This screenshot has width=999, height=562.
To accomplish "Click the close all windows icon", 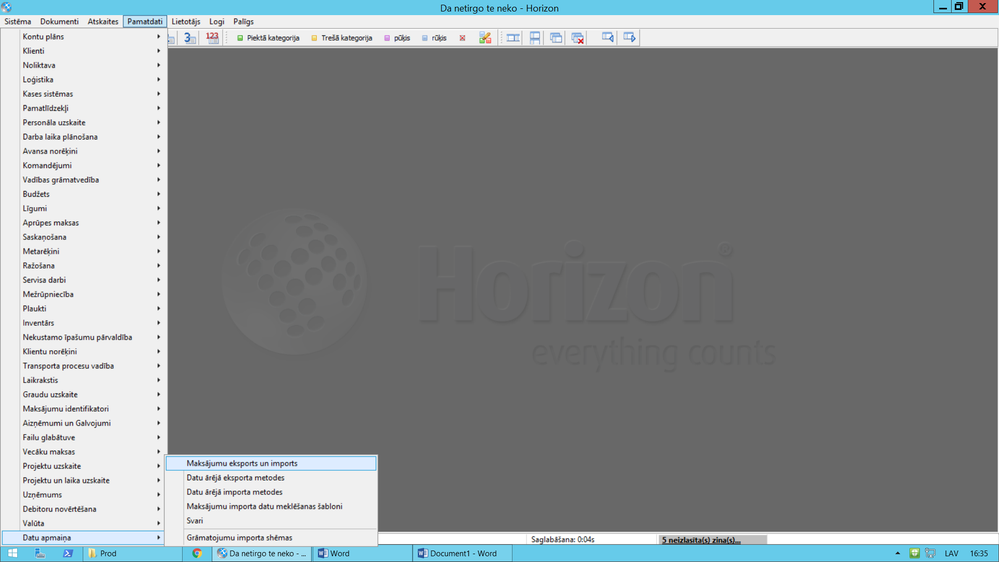I will click(578, 38).
